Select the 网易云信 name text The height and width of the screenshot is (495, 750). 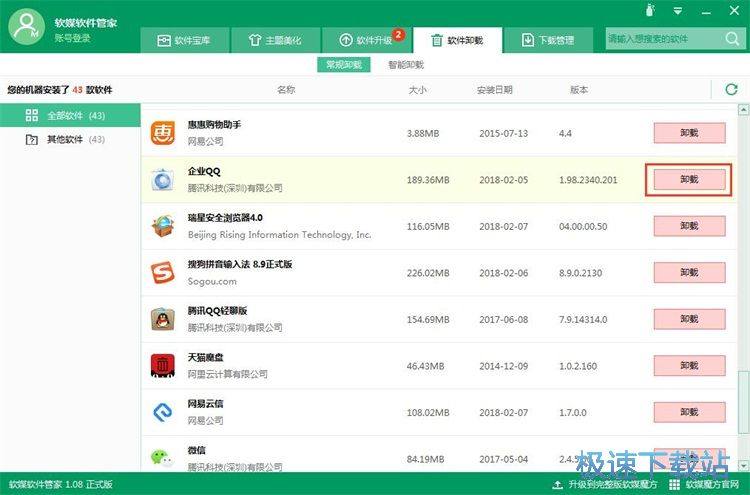(205, 403)
